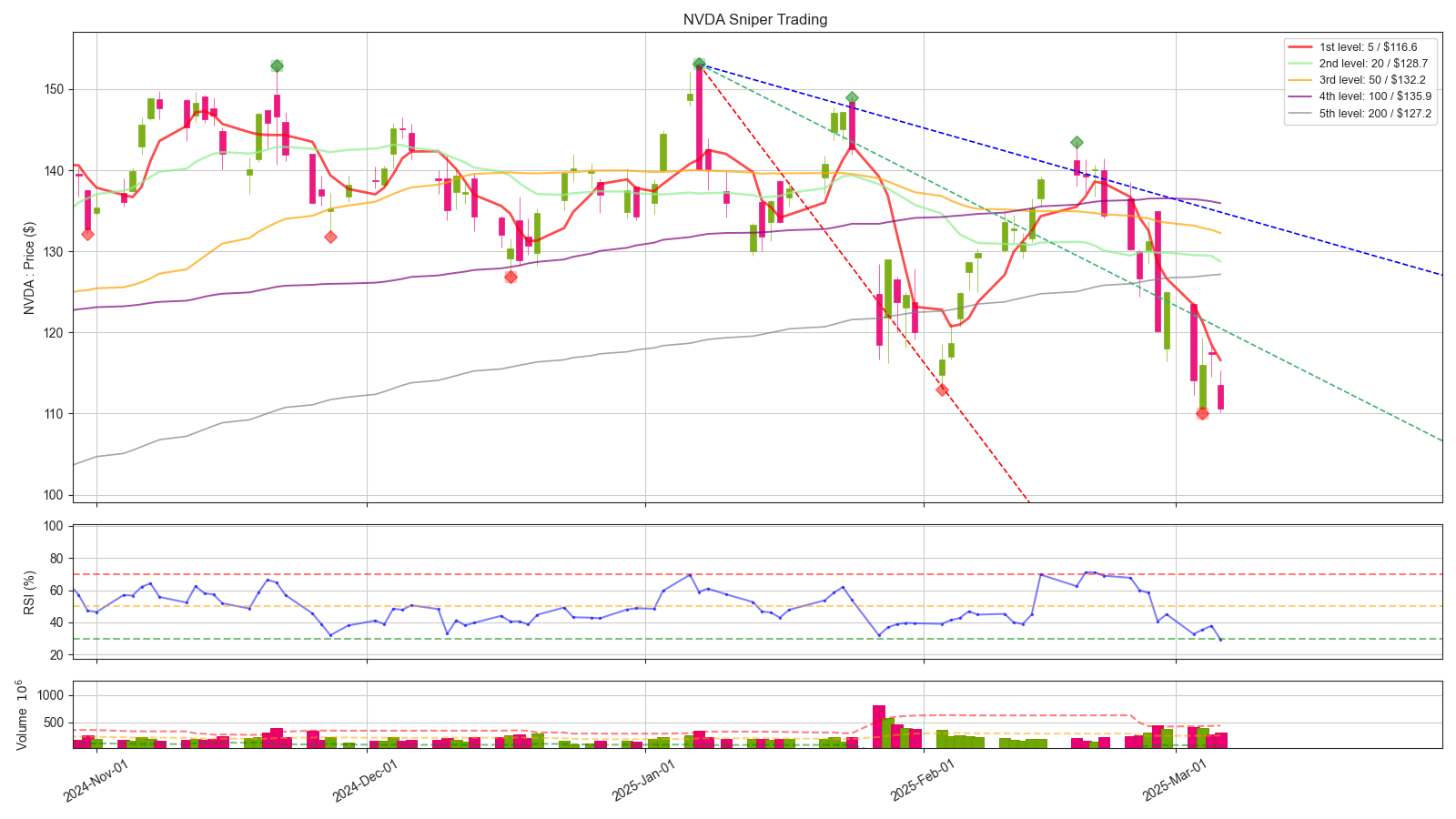Click the red diamond marker near $113 in early February

pyautogui.click(x=942, y=389)
